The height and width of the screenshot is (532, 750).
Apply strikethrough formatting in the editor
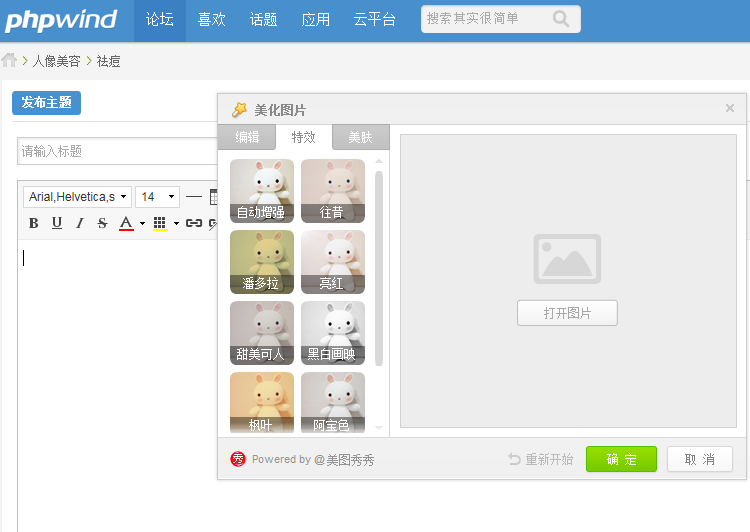[102, 223]
